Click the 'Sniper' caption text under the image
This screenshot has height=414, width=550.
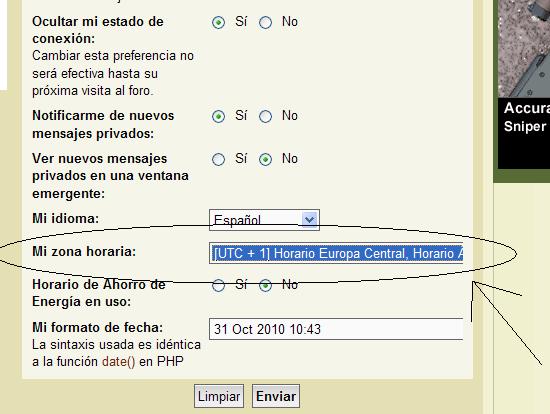[525, 126]
